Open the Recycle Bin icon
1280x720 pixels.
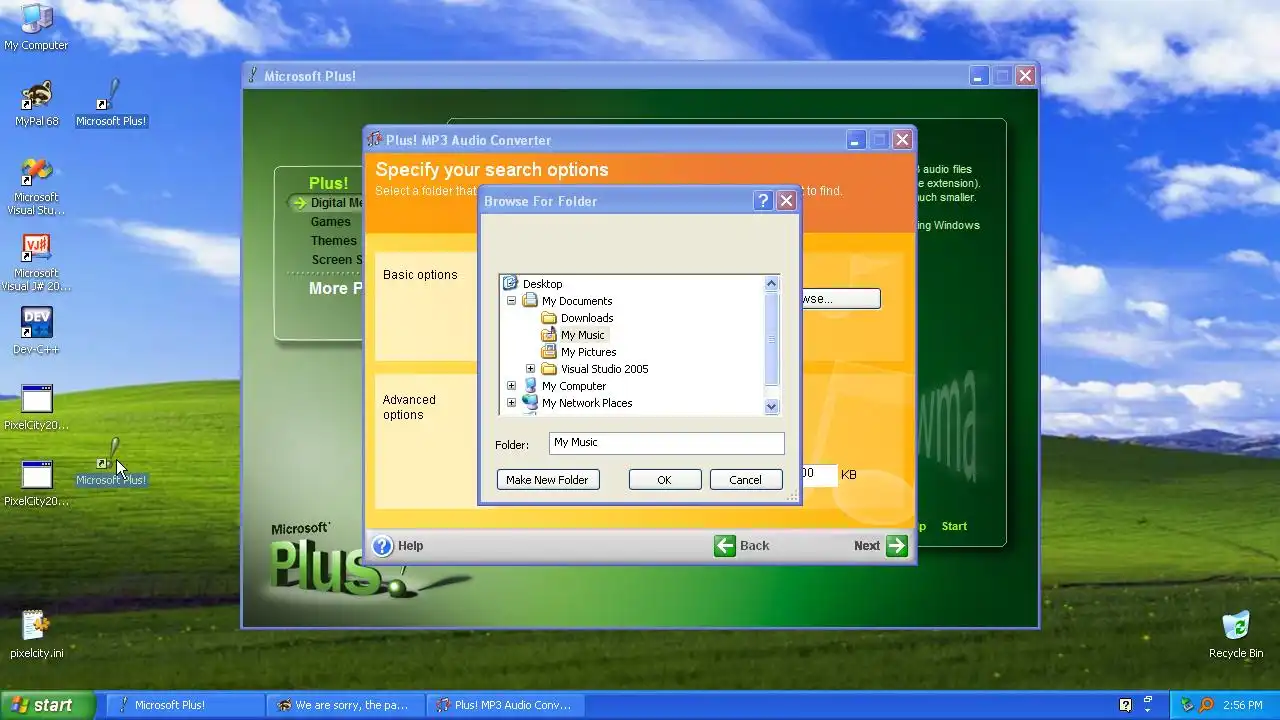coord(1236,635)
